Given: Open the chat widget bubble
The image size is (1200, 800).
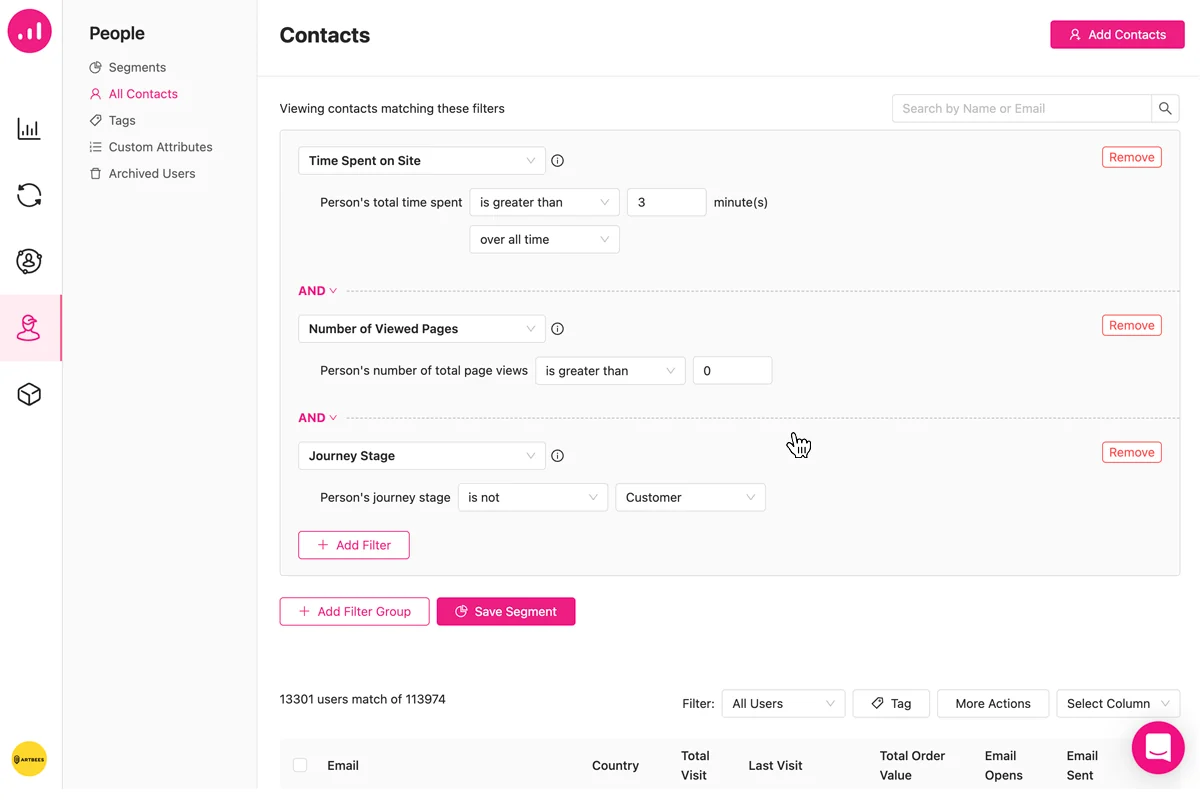Looking at the screenshot, I should point(1158,747).
